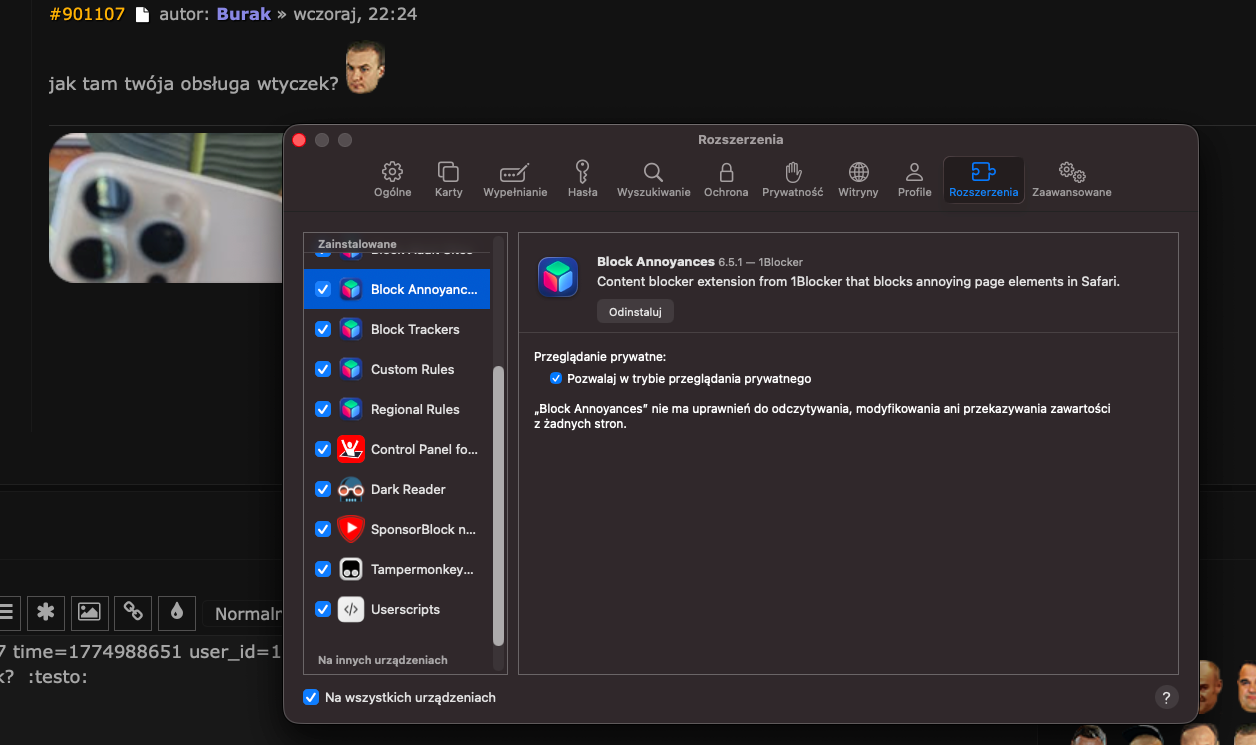Click the Custom Rules extension icon

(350, 369)
